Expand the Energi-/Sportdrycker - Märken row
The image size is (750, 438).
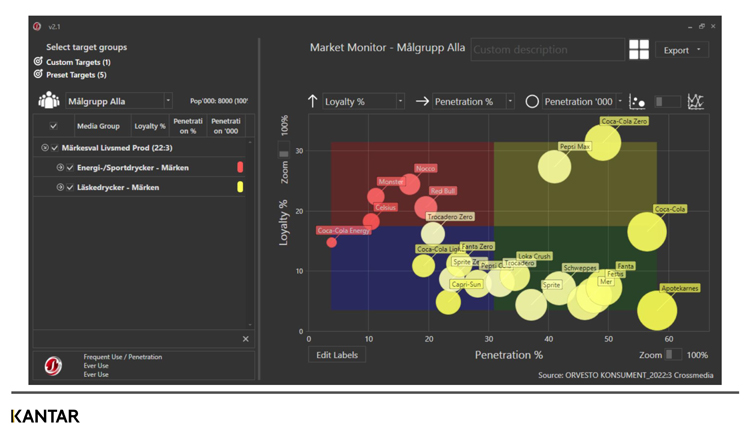pos(60,167)
